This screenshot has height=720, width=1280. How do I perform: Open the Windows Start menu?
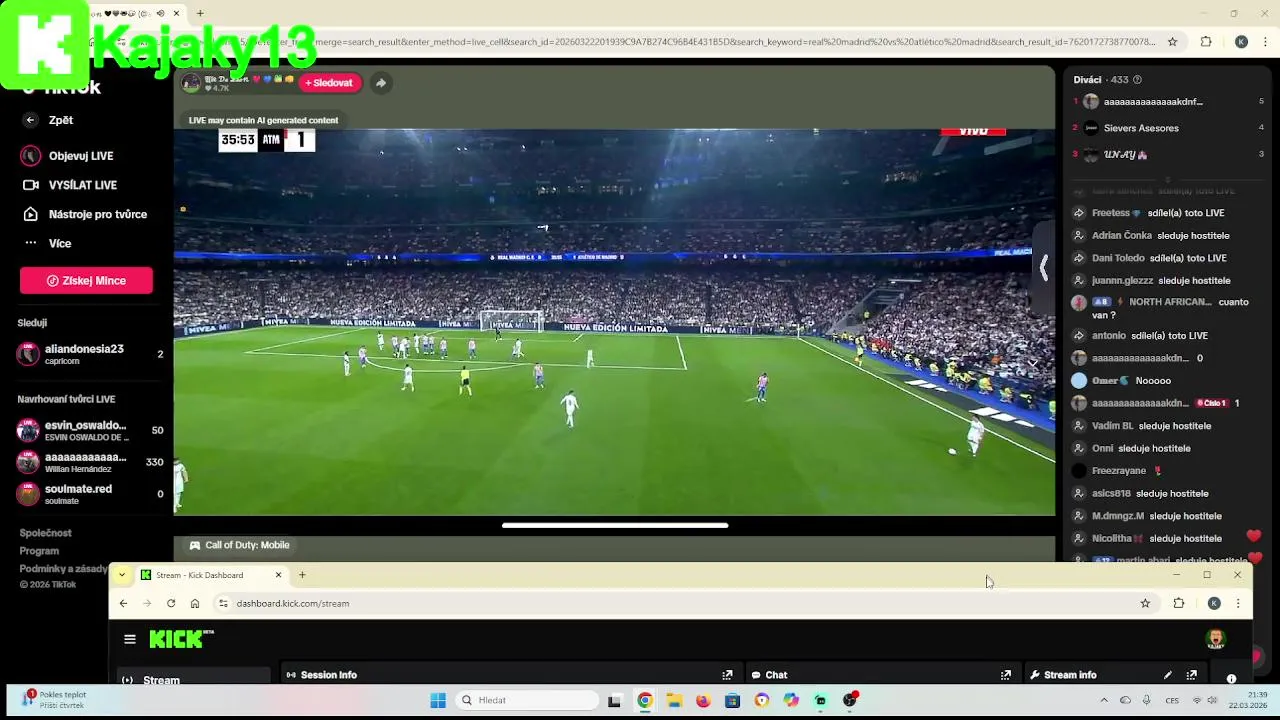(438, 700)
